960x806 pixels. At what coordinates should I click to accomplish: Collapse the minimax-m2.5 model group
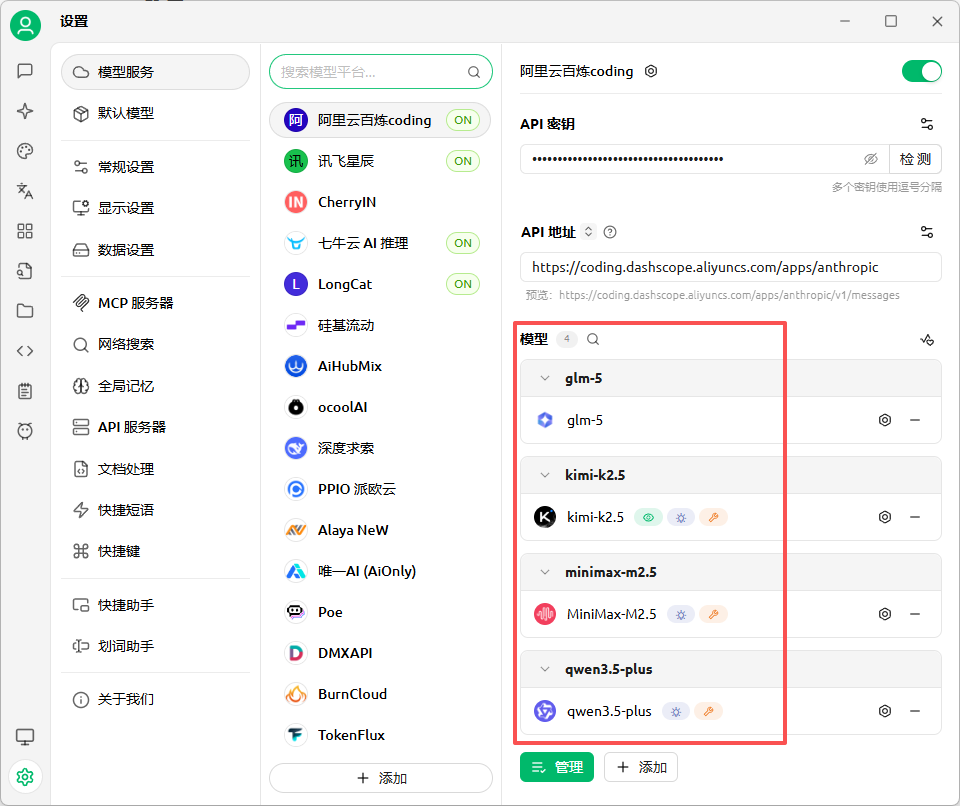click(x=545, y=572)
